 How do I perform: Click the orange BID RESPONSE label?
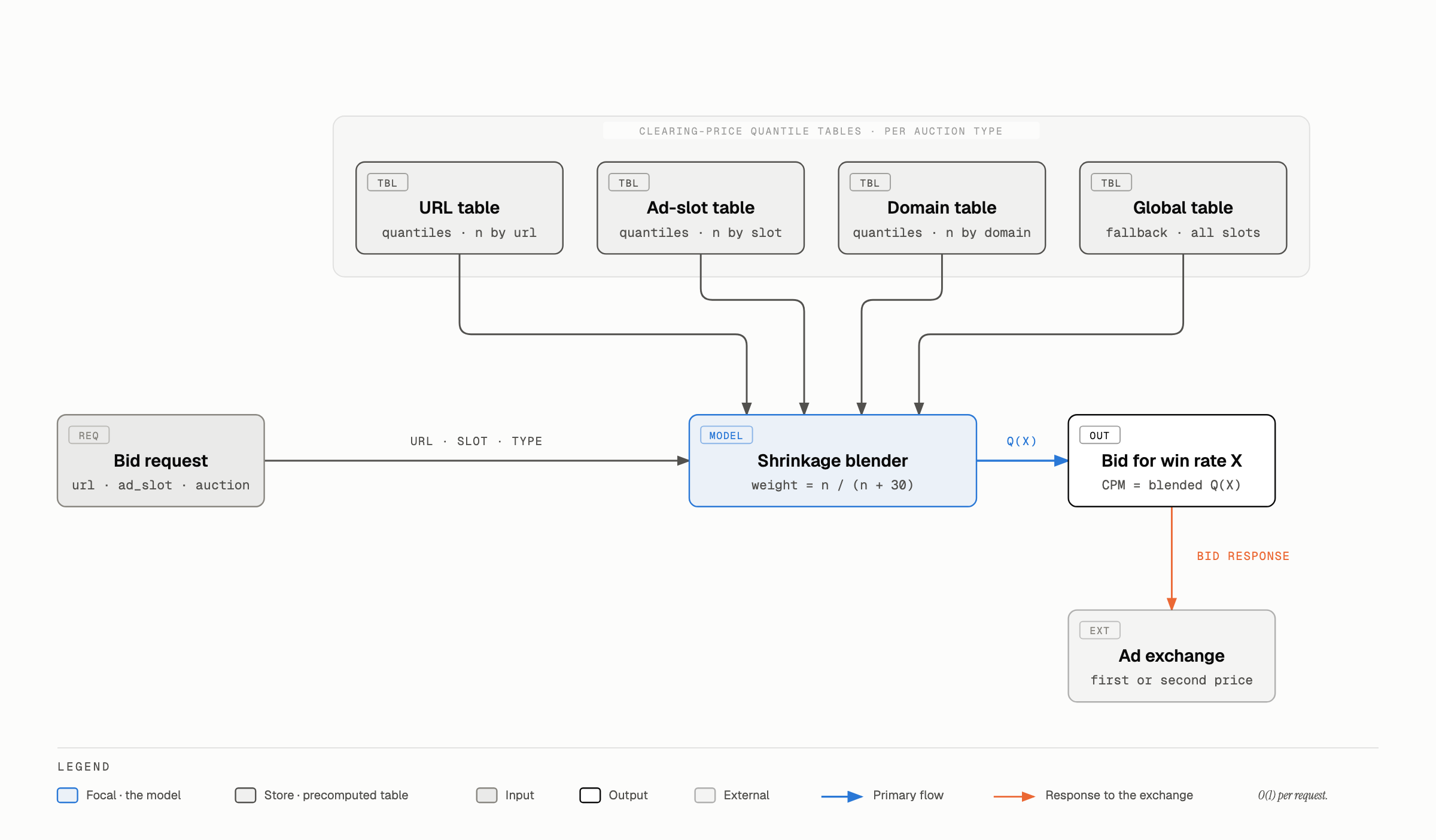click(x=1243, y=556)
